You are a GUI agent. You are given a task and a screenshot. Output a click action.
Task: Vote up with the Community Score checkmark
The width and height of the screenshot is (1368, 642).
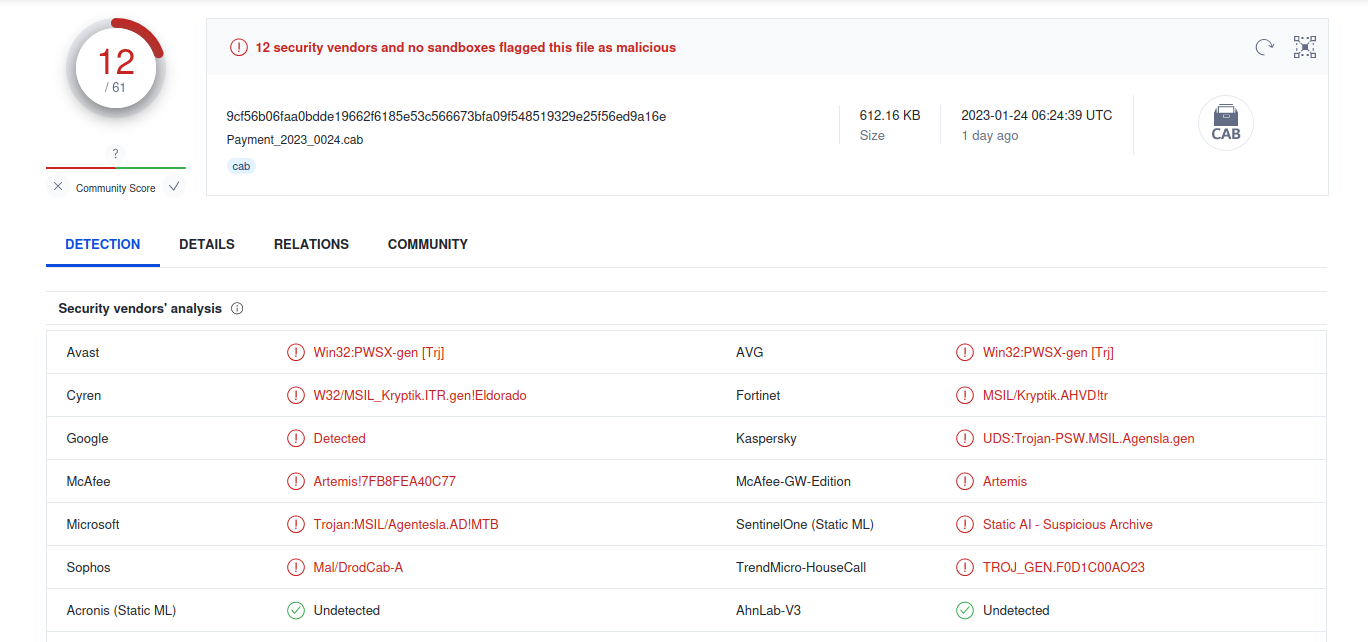coord(174,187)
